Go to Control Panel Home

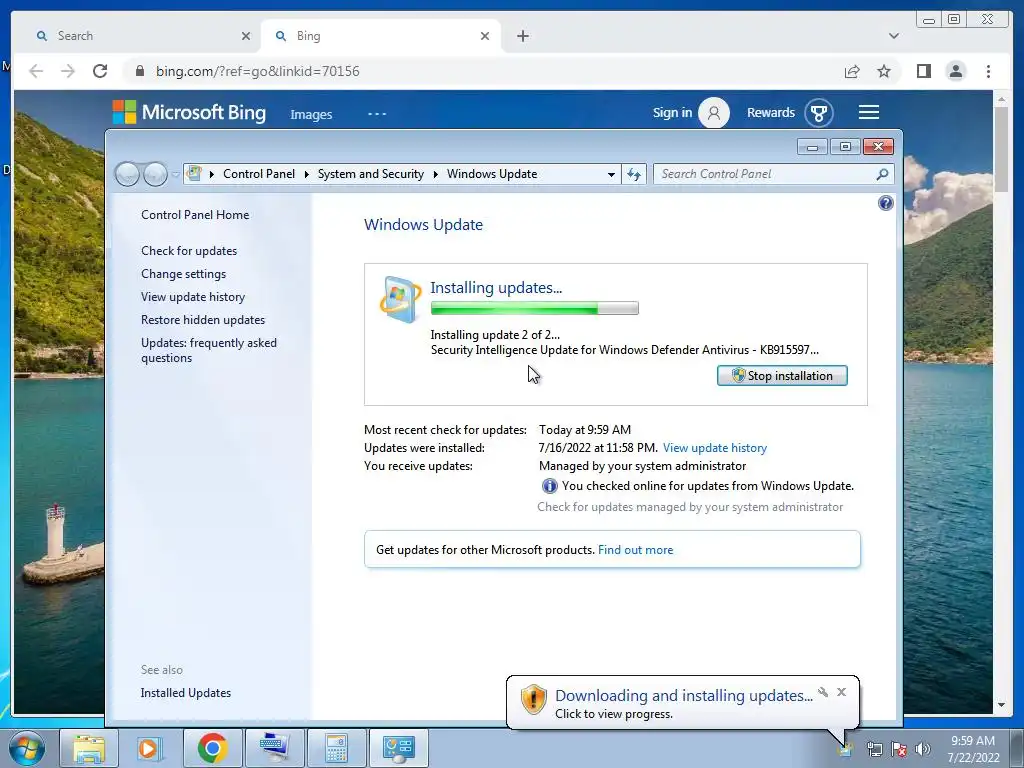(195, 215)
